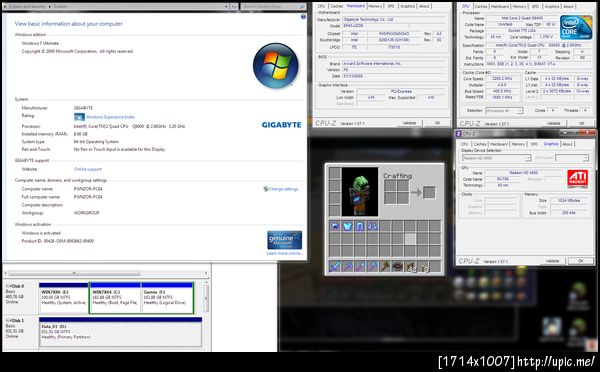Viewport: 600px width, 372px height.
Task: Click the System breadcrumb in address bar
Action: tap(60, 7)
